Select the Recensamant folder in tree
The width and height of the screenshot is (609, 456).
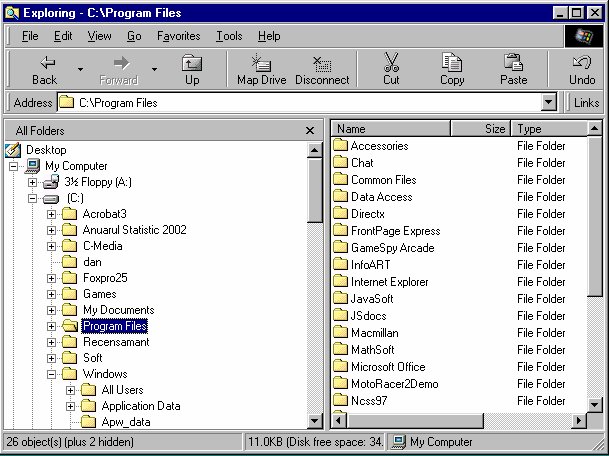point(116,342)
